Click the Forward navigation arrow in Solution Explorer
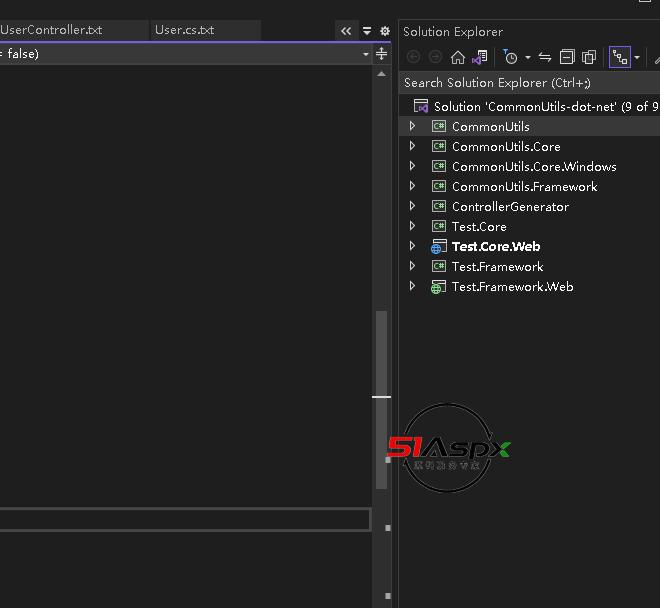This screenshot has width=660, height=608. [435, 57]
